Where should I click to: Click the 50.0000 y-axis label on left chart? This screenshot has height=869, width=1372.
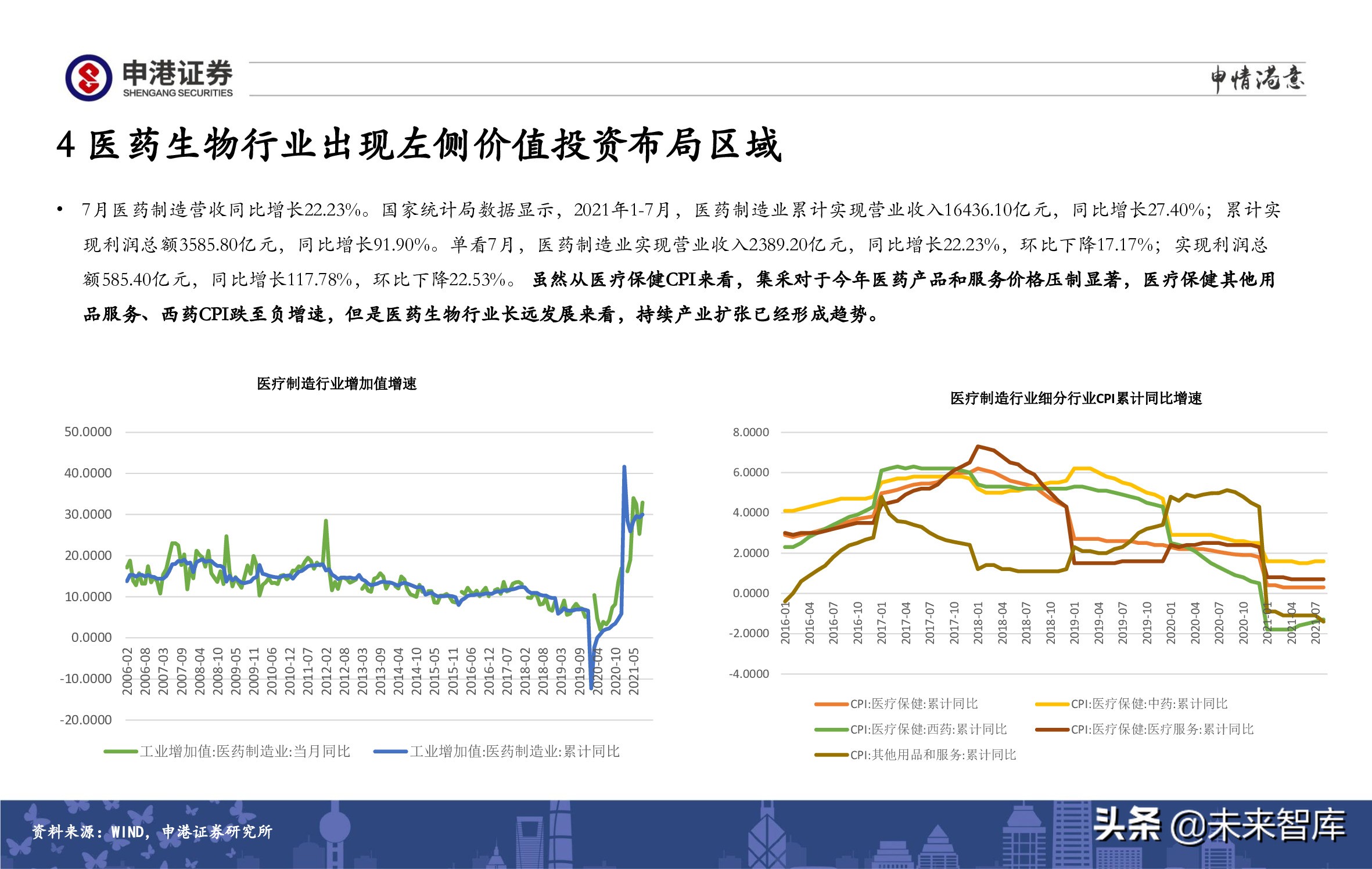pos(88,432)
